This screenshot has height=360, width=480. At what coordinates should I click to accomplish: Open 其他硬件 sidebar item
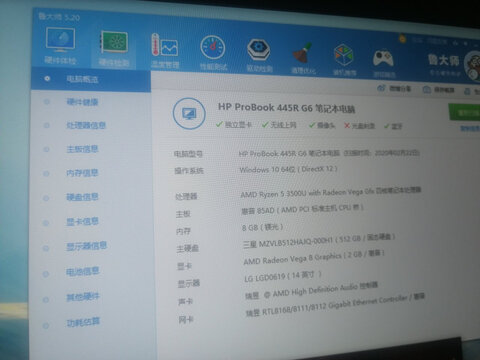tap(83, 297)
